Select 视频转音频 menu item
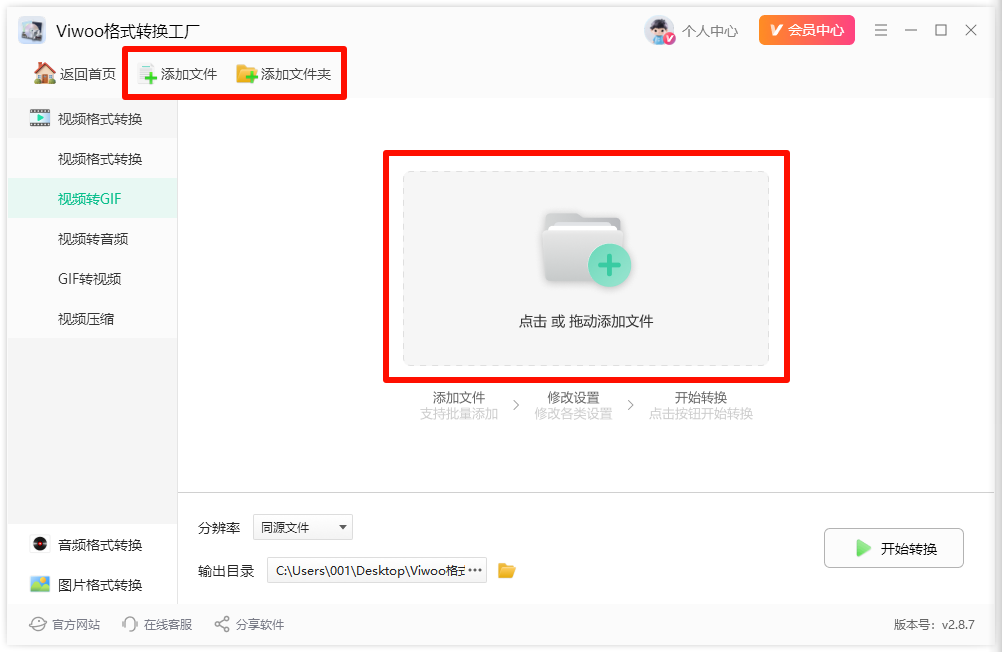 click(x=92, y=238)
